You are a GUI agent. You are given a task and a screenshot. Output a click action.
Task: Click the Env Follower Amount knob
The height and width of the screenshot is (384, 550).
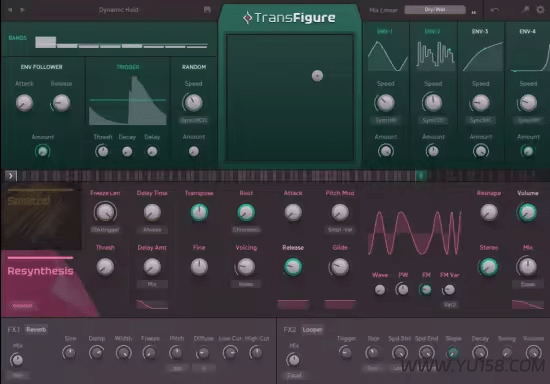pos(42,151)
